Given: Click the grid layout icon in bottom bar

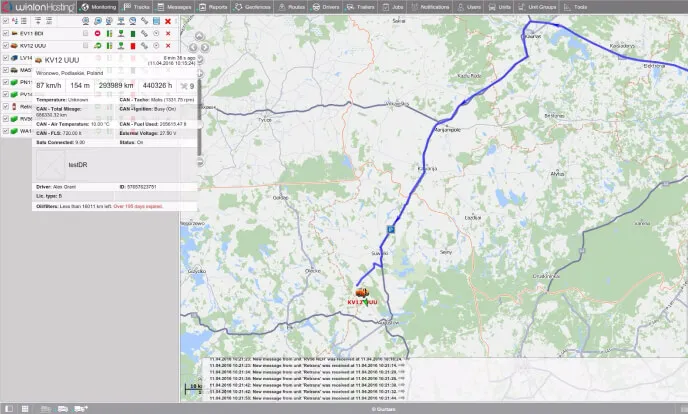Looking at the screenshot, I should click(25, 409).
